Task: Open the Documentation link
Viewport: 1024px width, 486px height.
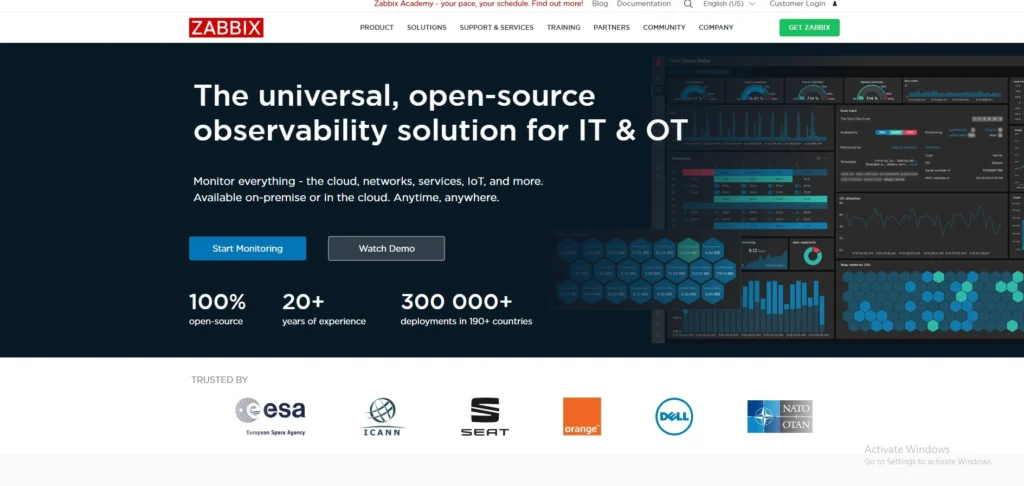Action: pyautogui.click(x=643, y=4)
